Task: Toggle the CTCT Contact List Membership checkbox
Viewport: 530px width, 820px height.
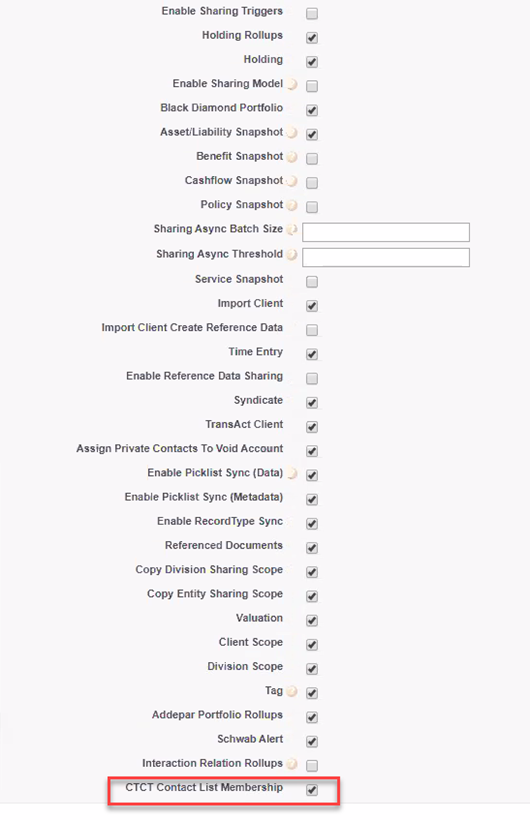Action: point(312,790)
